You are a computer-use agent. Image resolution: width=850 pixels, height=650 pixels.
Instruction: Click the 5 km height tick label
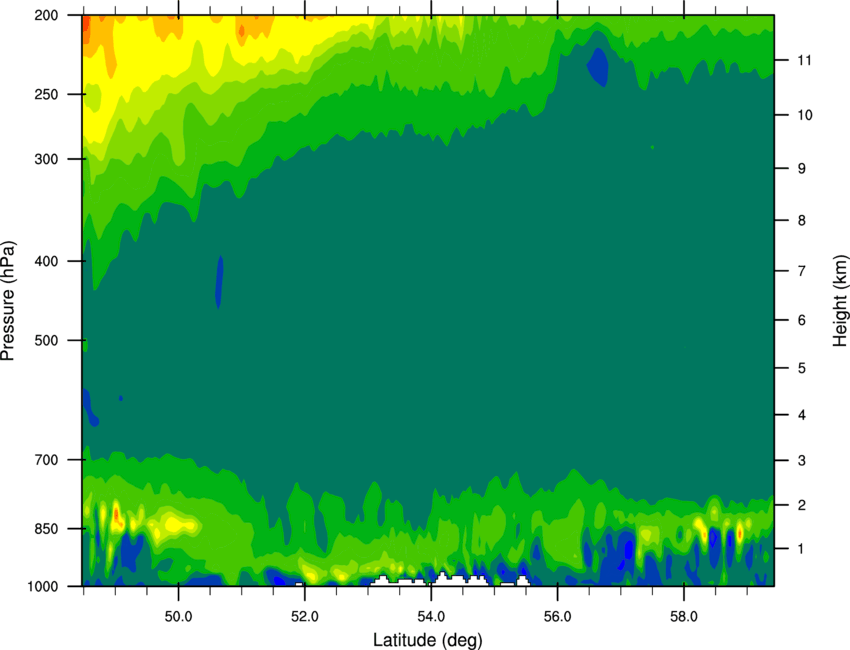pos(802,369)
